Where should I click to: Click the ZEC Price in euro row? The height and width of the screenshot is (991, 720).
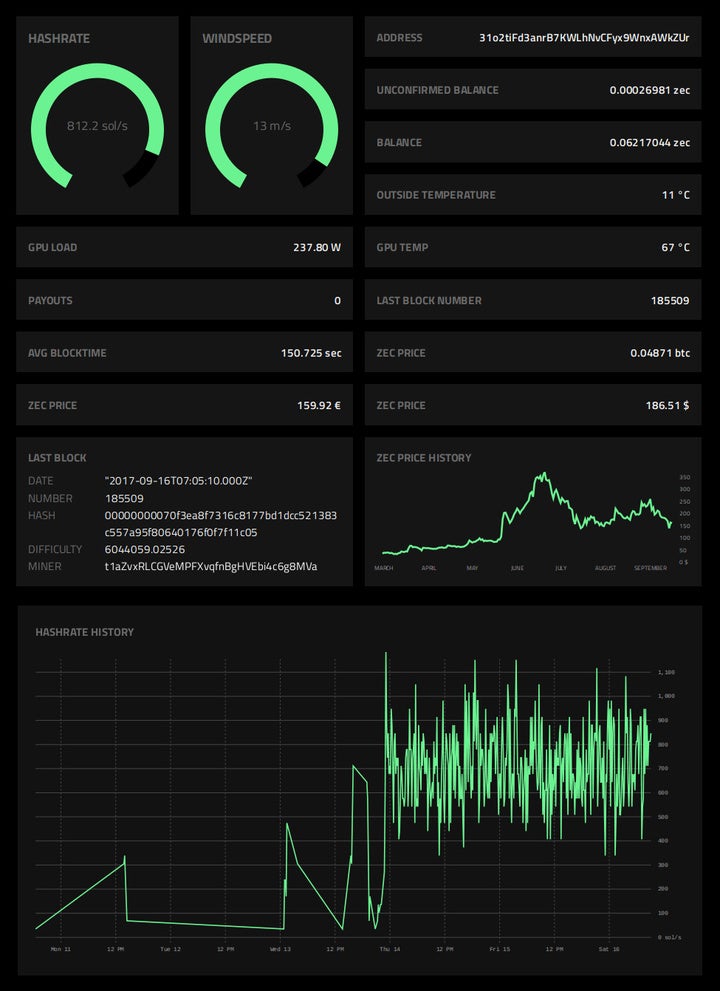185,405
